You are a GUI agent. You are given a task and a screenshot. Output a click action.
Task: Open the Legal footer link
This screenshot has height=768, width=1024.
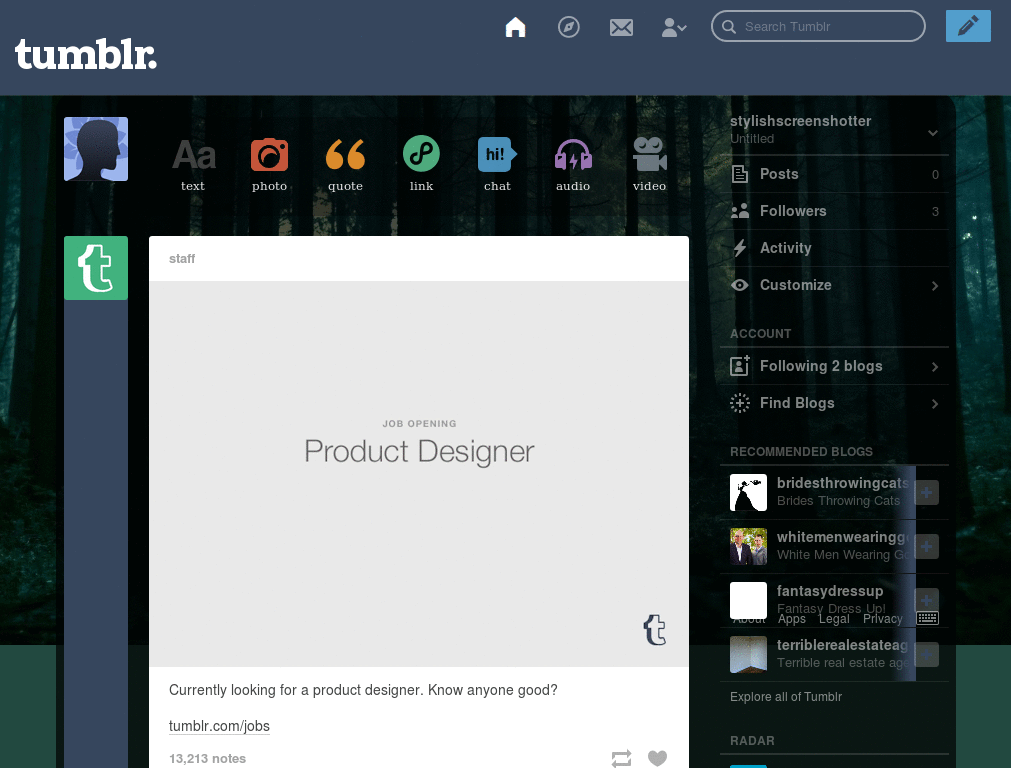click(834, 619)
